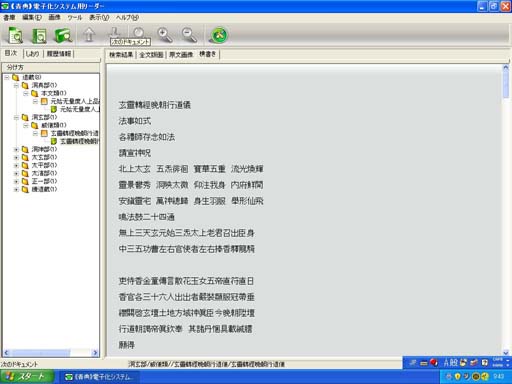Click the first green document search icon
Screen dimensions: 512x384
click(x=15, y=35)
